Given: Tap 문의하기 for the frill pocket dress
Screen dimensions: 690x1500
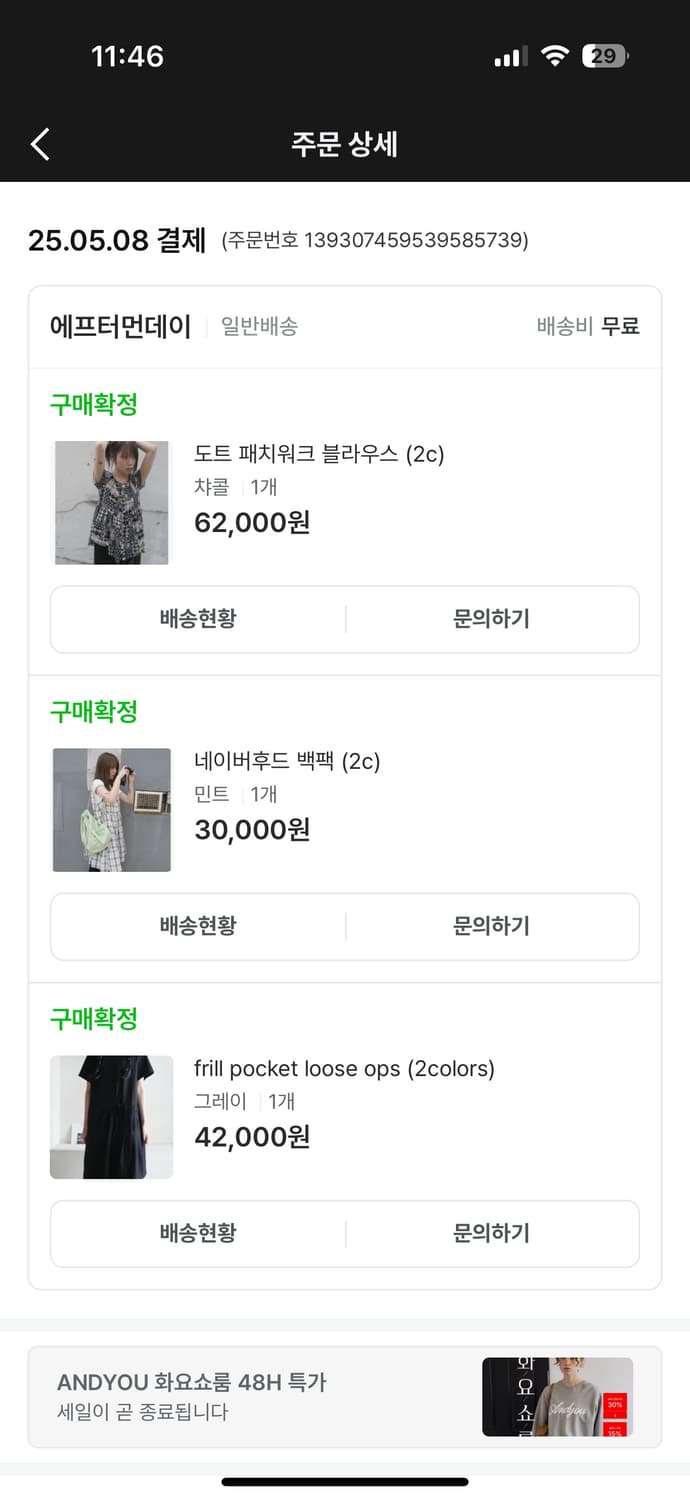Looking at the screenshot, I should click(x=489, y=1233).
